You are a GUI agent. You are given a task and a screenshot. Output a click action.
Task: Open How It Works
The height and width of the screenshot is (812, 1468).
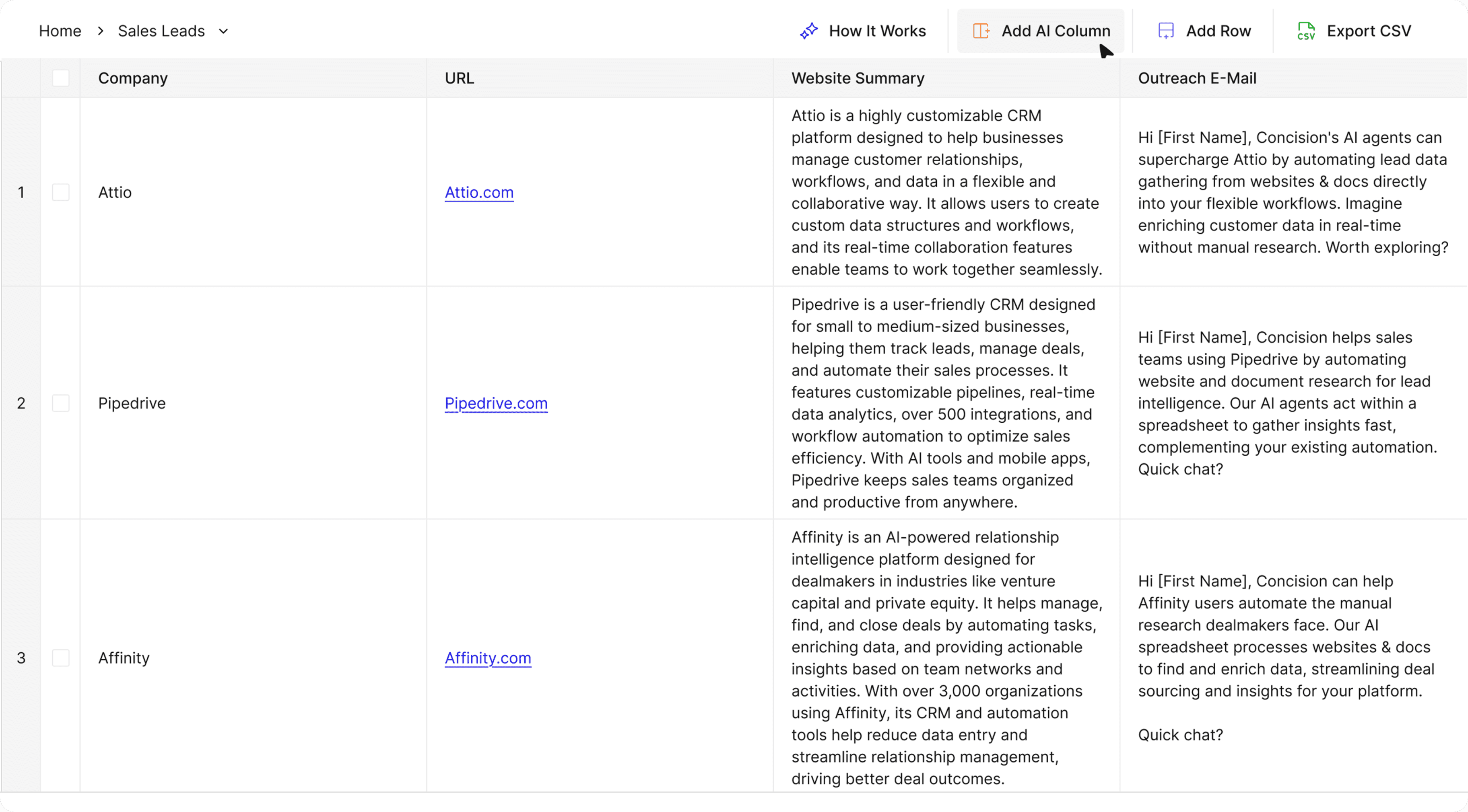(863, 31)
